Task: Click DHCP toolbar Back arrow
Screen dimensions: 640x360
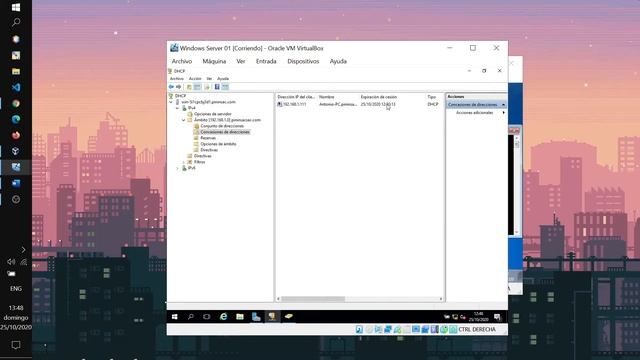Action: click(171, 87)
